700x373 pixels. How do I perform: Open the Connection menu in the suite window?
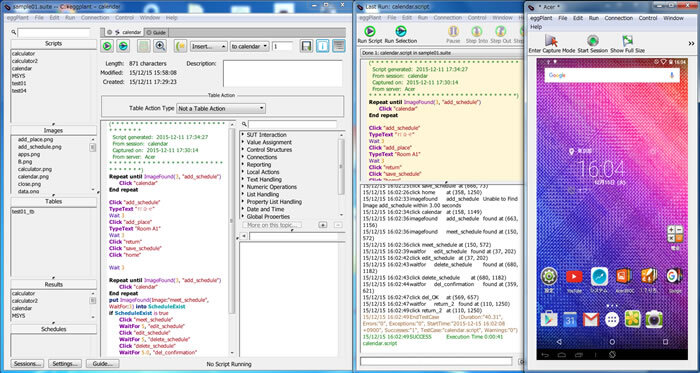click(95, 17)
